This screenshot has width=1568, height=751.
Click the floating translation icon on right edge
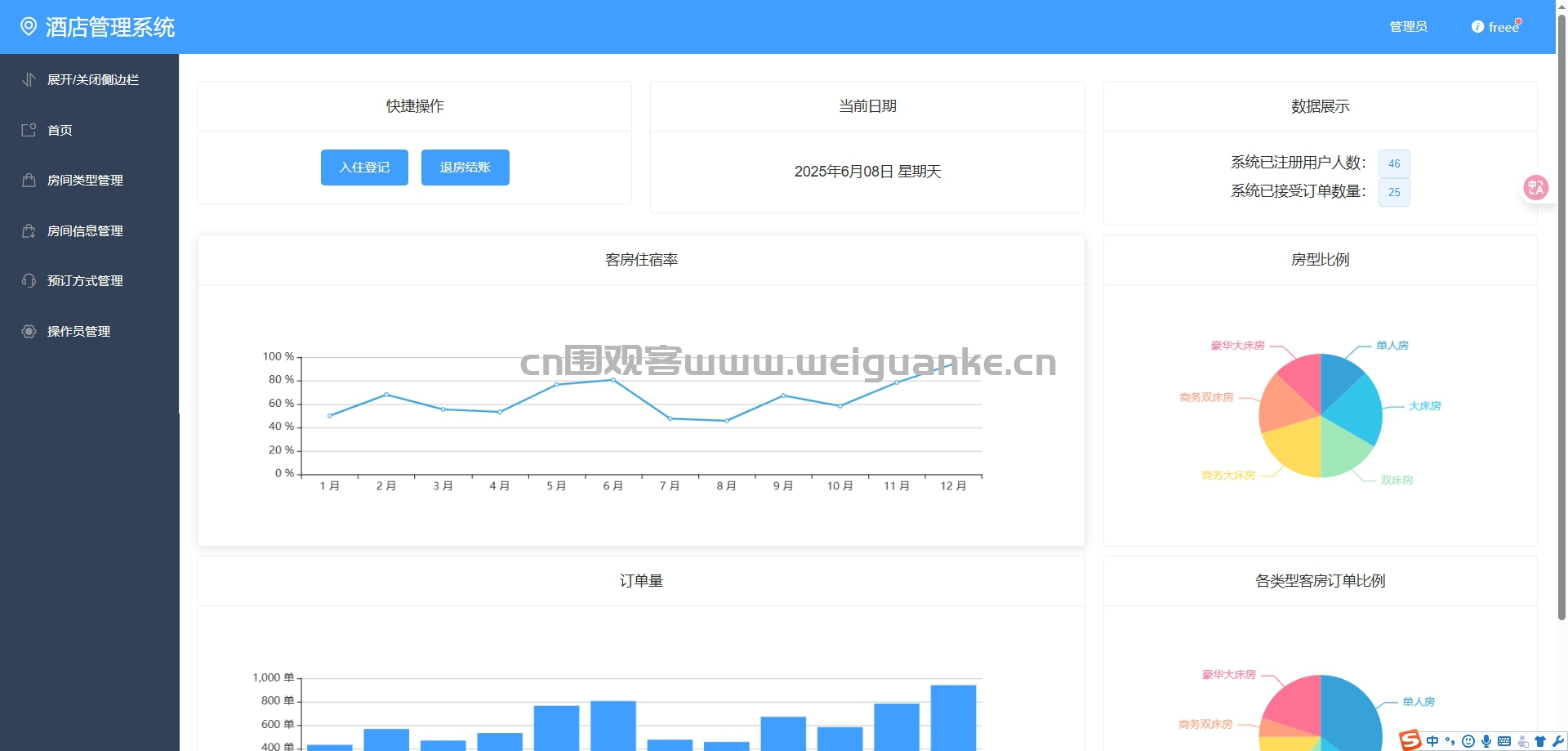click(1536, 187)
